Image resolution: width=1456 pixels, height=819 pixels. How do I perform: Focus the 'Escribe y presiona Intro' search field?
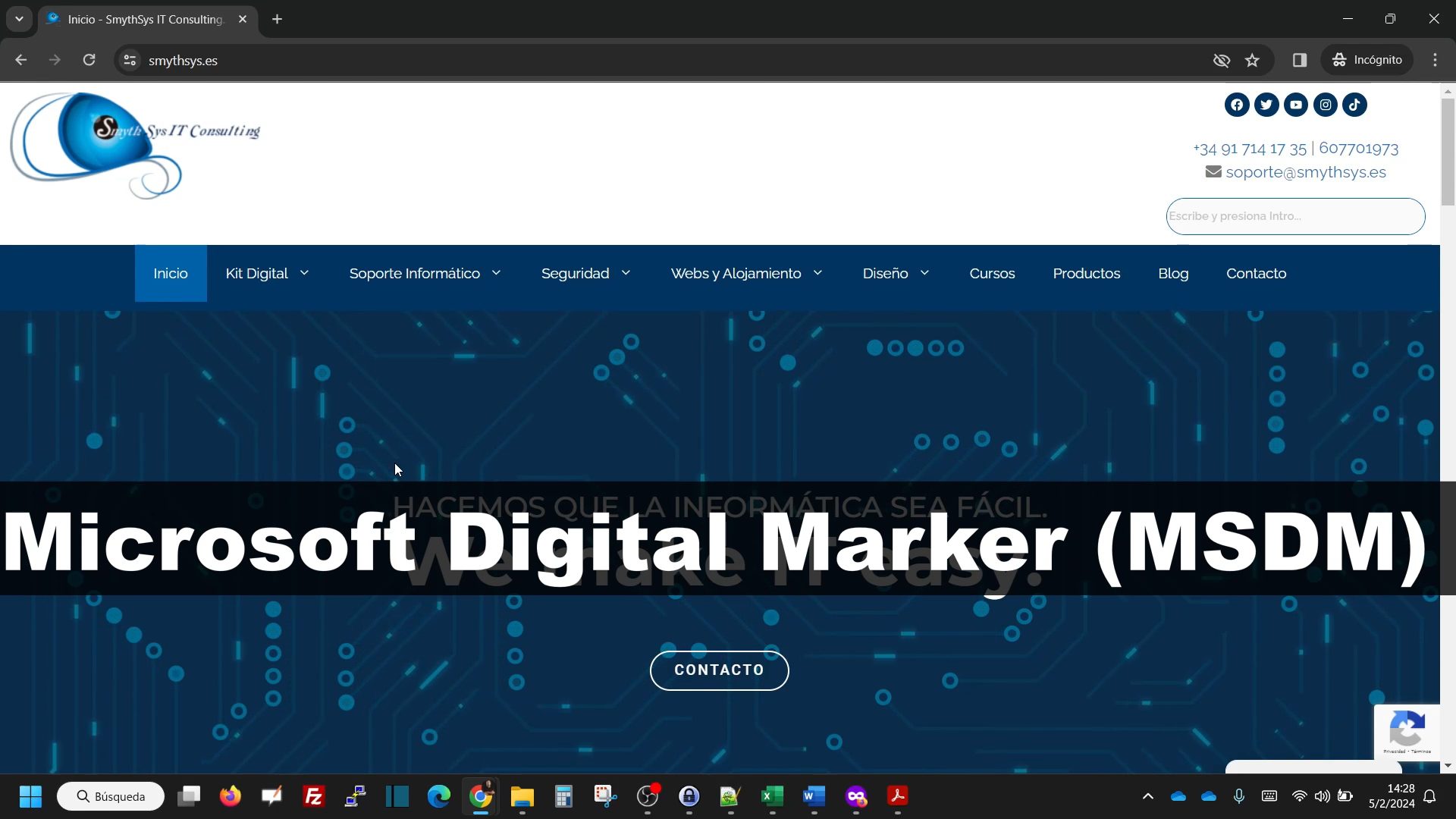1295,216
